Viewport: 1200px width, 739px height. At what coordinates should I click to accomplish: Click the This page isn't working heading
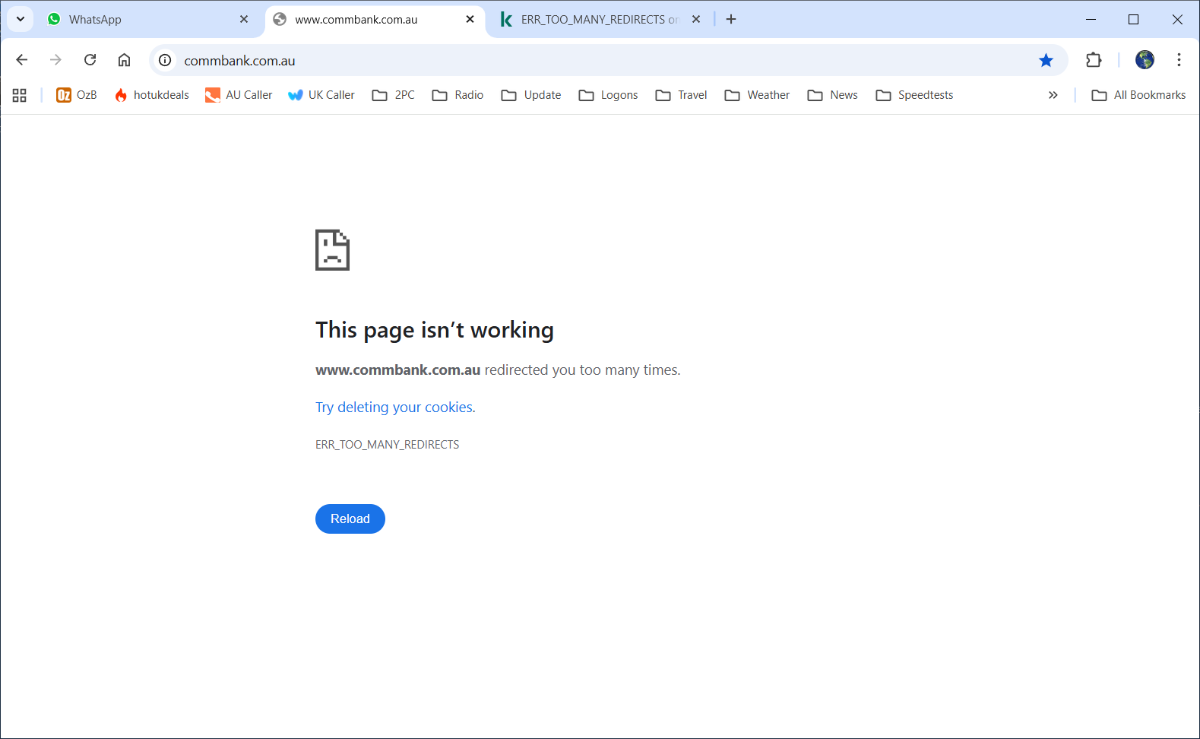click(434, 330)
